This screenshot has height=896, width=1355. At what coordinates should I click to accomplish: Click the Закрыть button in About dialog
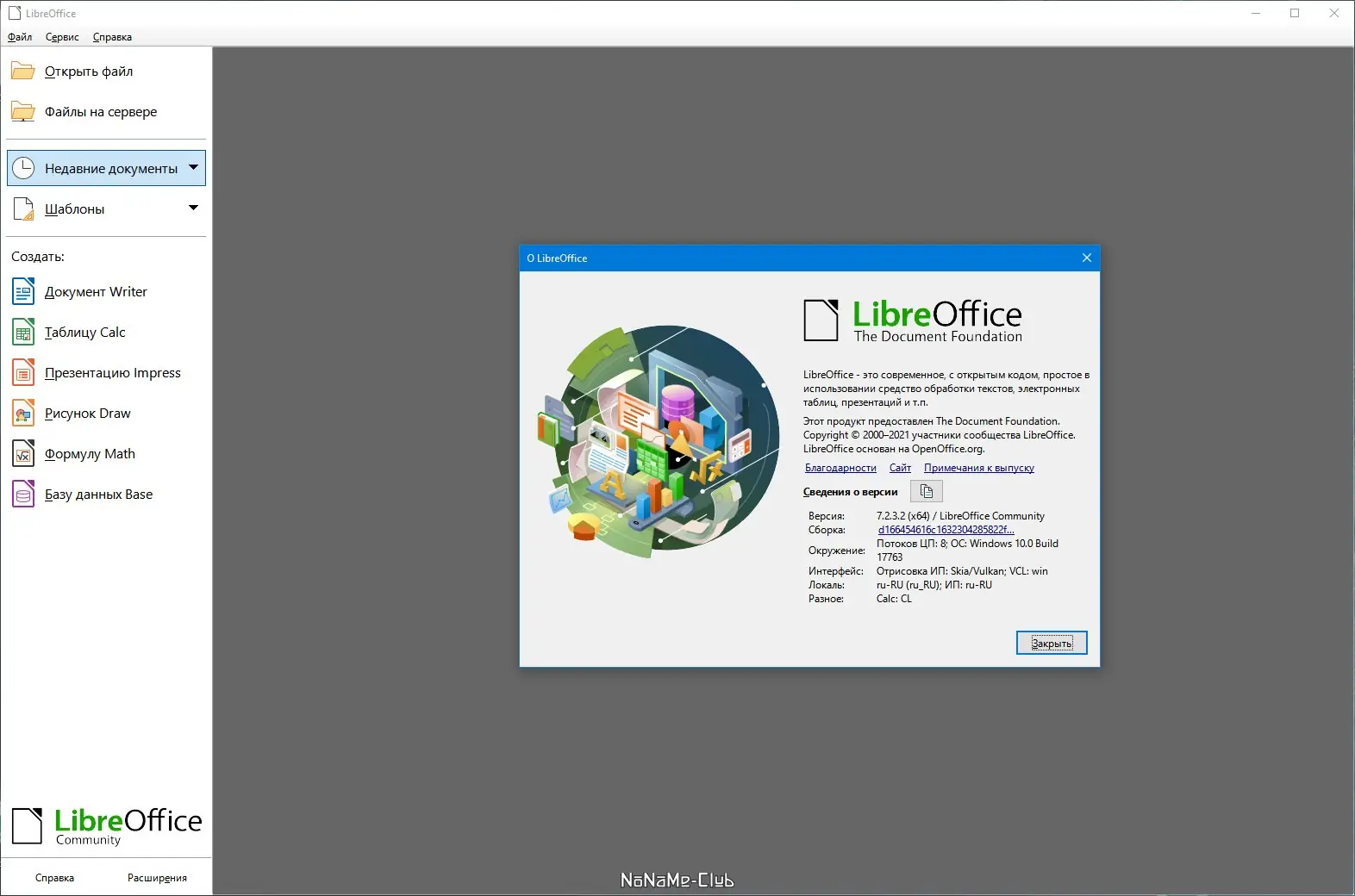(1052, 643)
